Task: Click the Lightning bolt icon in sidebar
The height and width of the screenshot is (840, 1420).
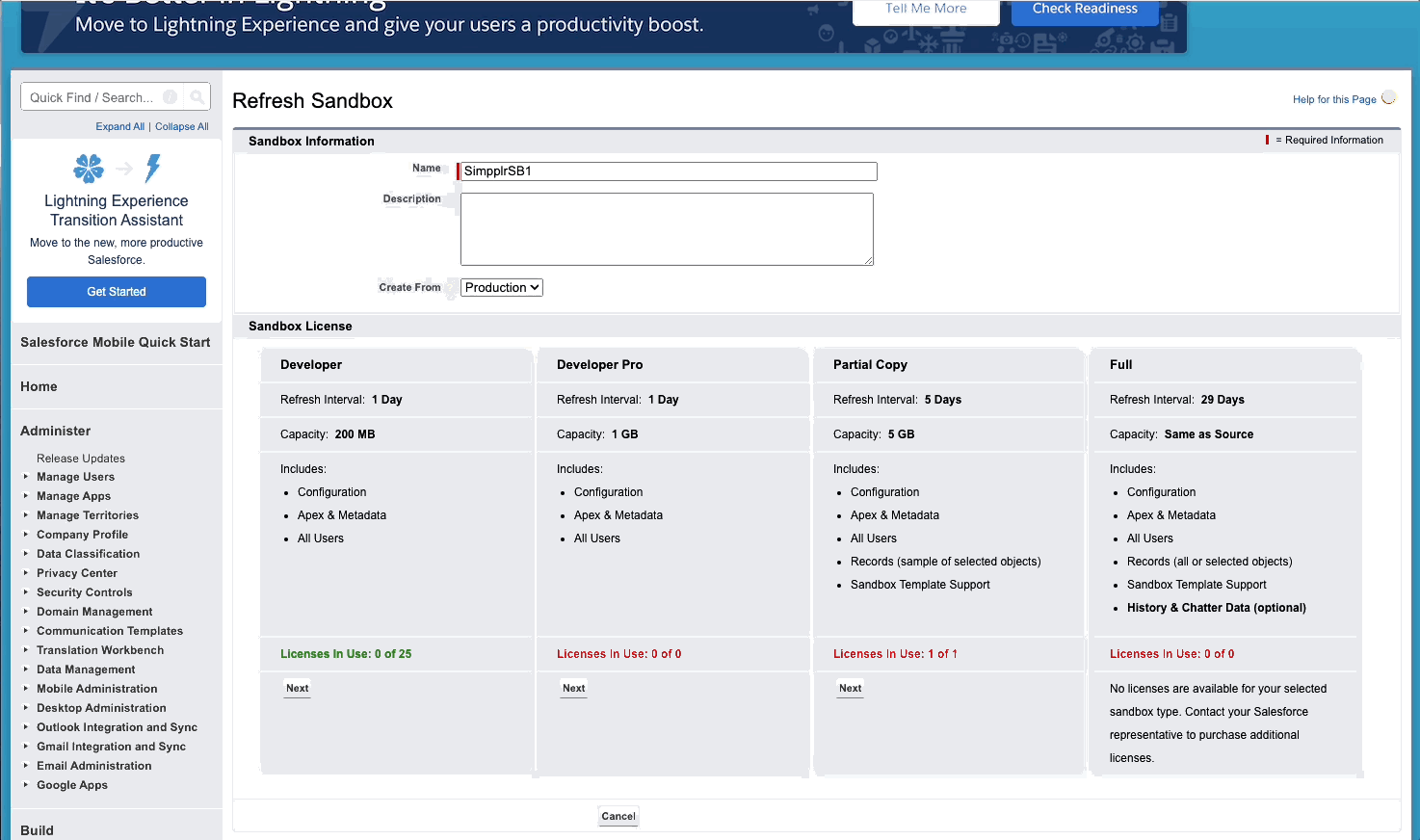Action: (152, 169)
